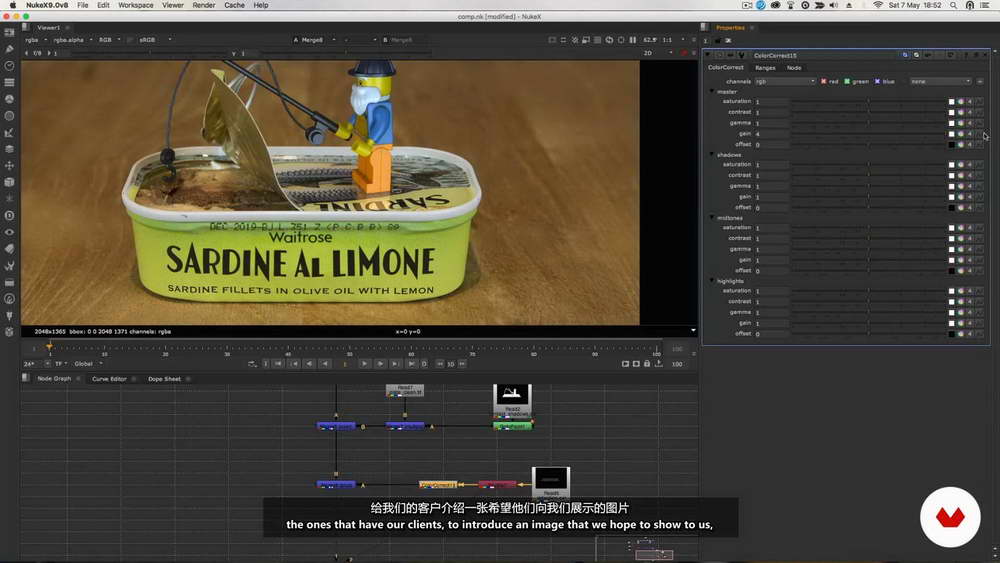Click the Read node thumbnail with black image
The image size is (1000, 563).
(551, 478)
